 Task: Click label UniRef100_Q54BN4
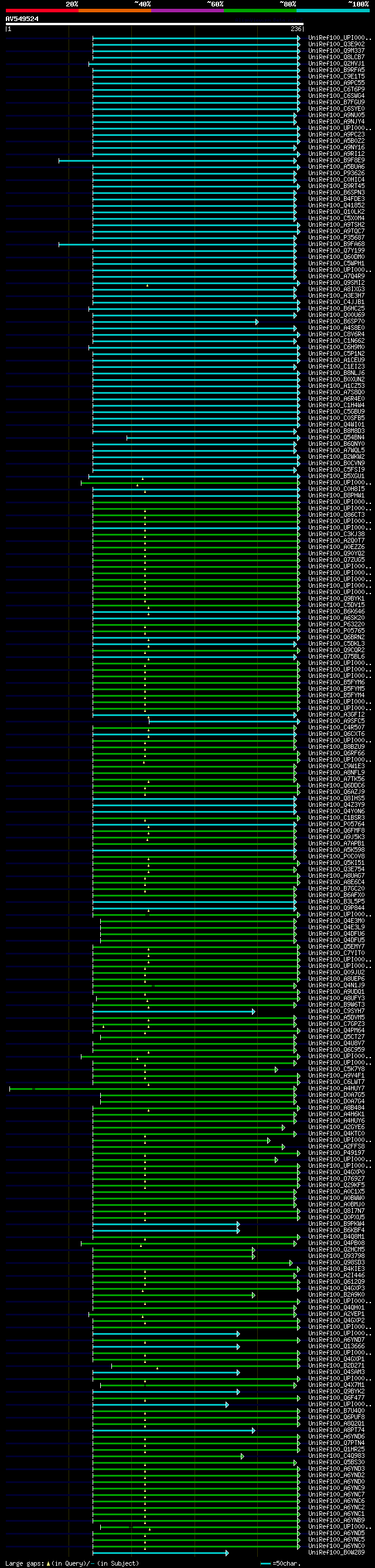(337, 438)
